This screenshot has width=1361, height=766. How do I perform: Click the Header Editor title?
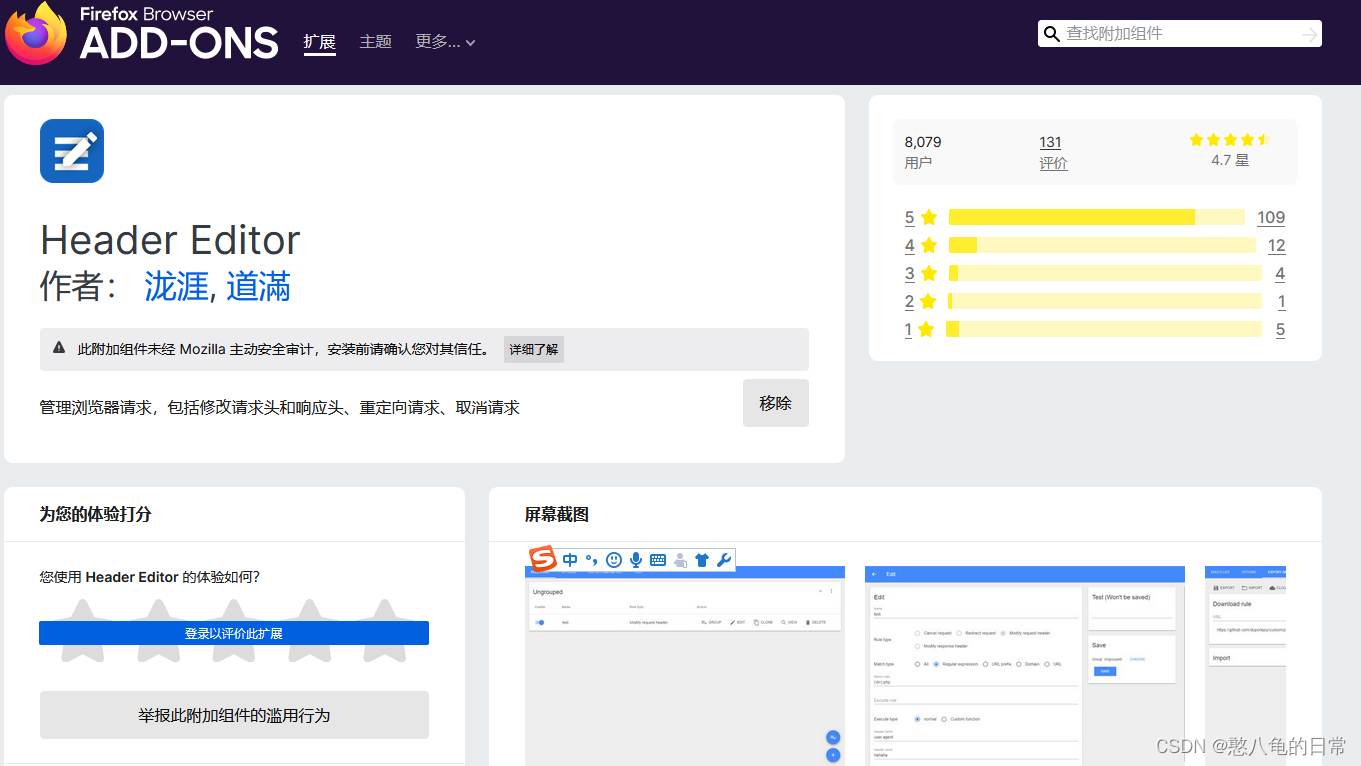tap(170, 240)
